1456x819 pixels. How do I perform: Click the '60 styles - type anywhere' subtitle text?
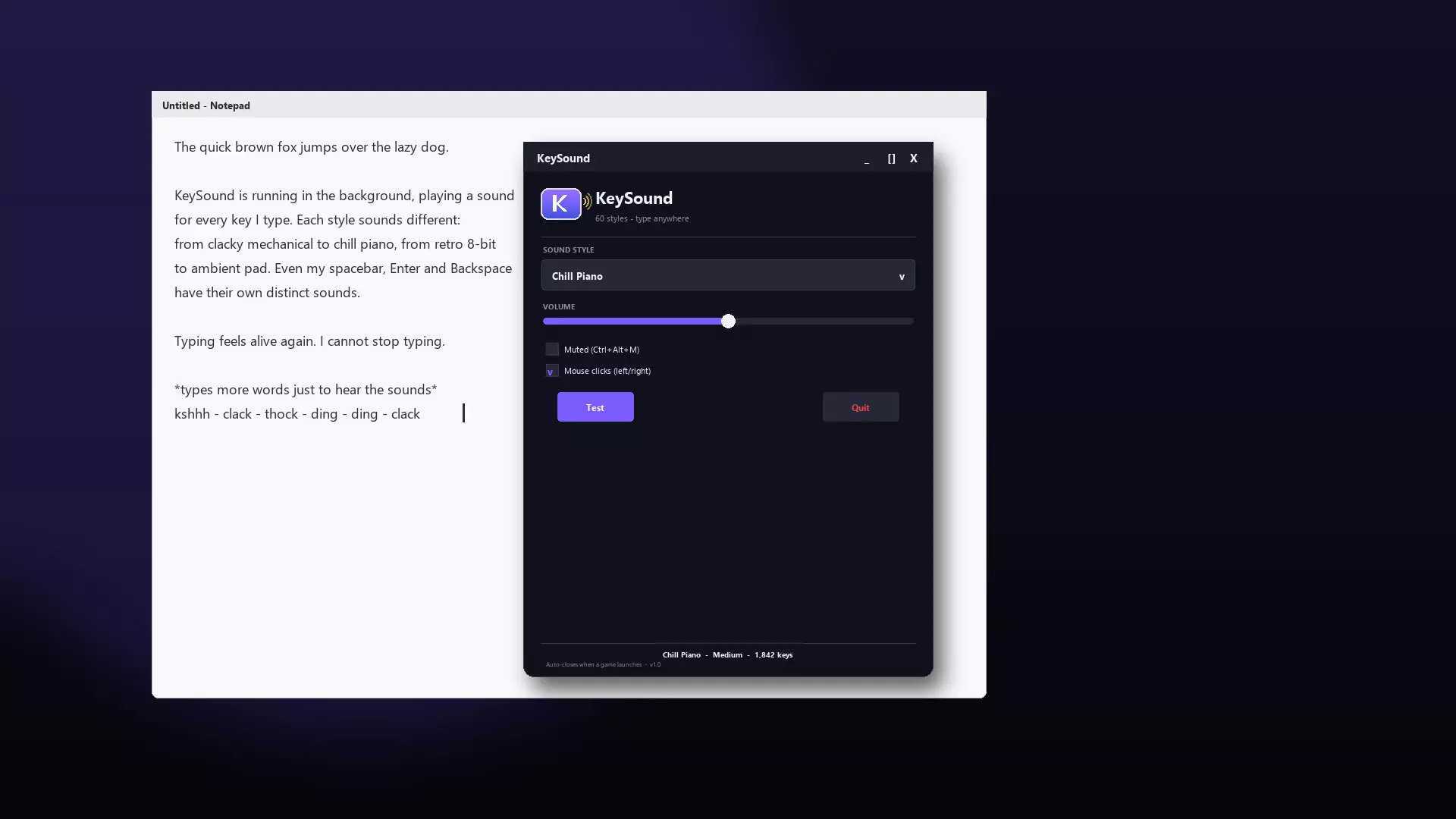642,218
